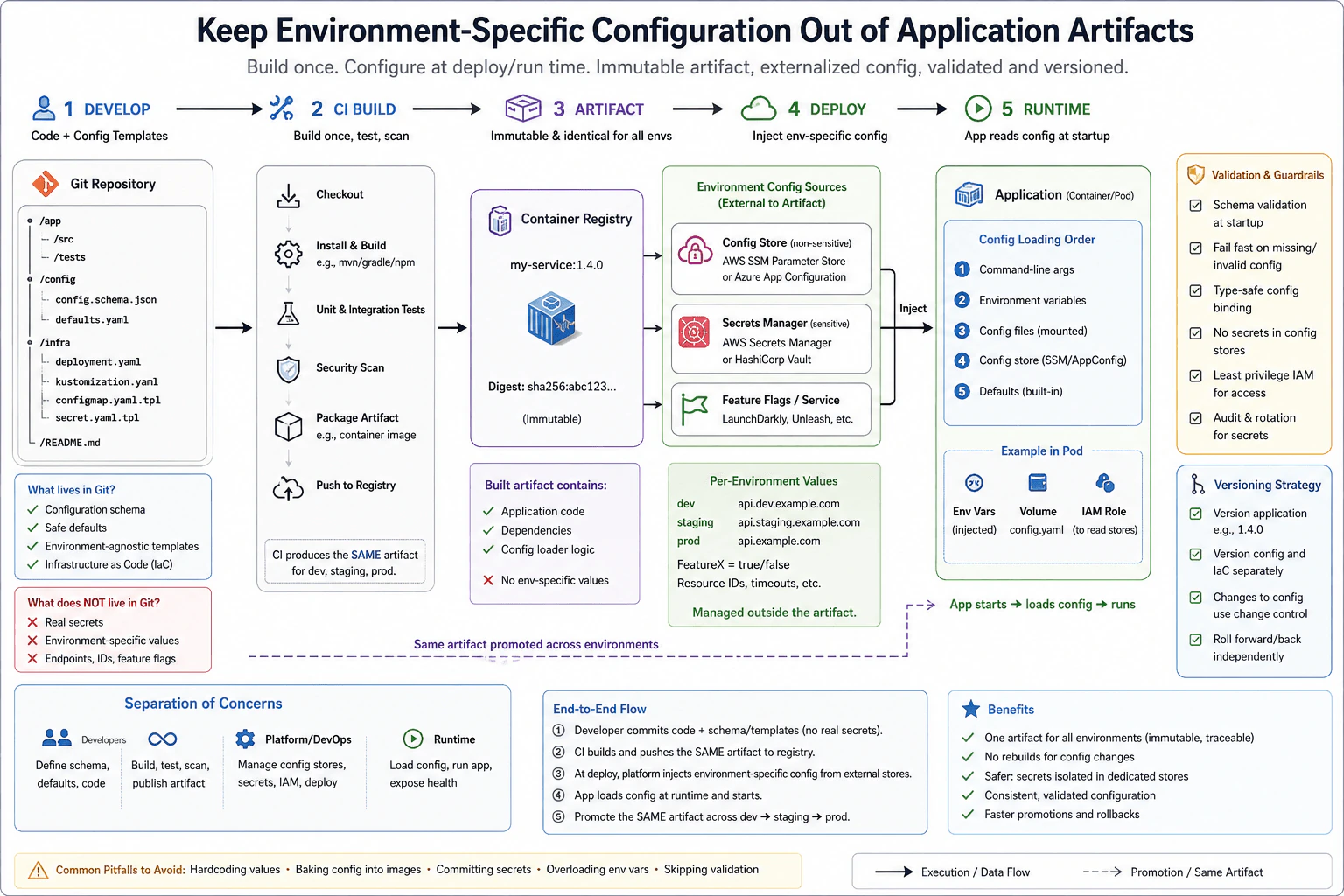Select the 2 CI BUILD stage header
This screenshot has height=896, width=1344.
point(332,108)
